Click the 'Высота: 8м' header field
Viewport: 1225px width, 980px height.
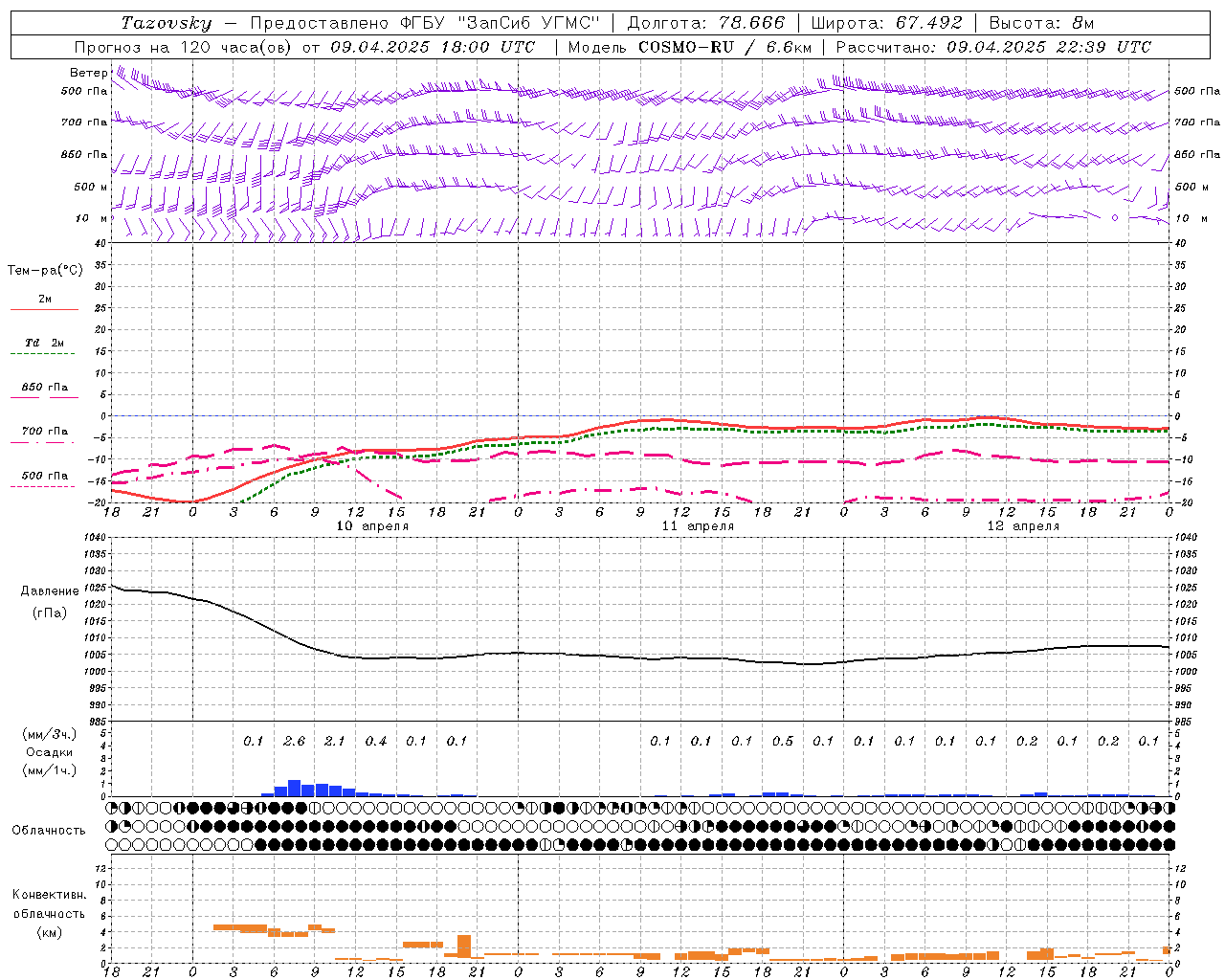point(1041,23)
